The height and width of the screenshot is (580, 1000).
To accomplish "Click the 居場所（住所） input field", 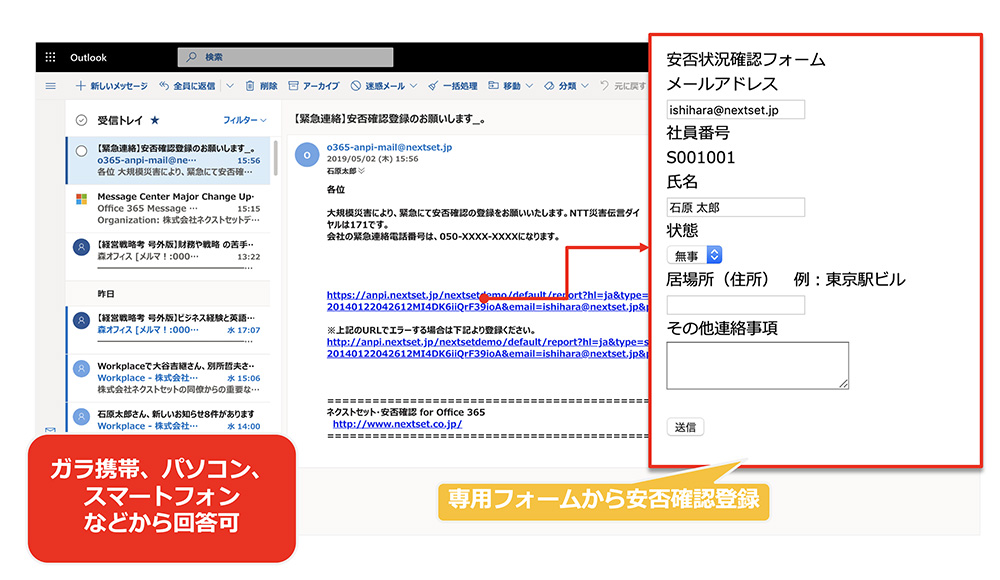I will (x=735, y=305).
